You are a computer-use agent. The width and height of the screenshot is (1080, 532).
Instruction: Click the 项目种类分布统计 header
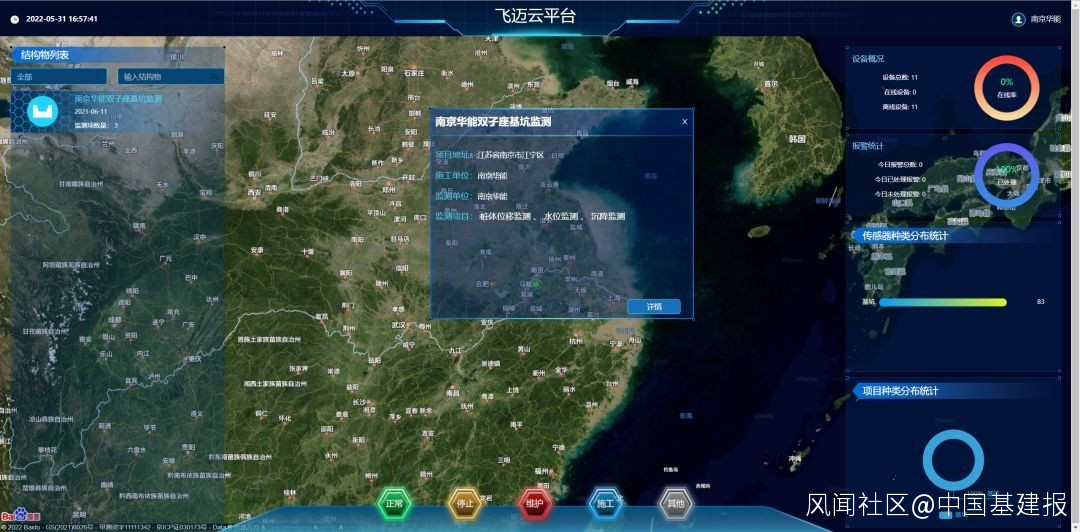(x=900, y=391)
